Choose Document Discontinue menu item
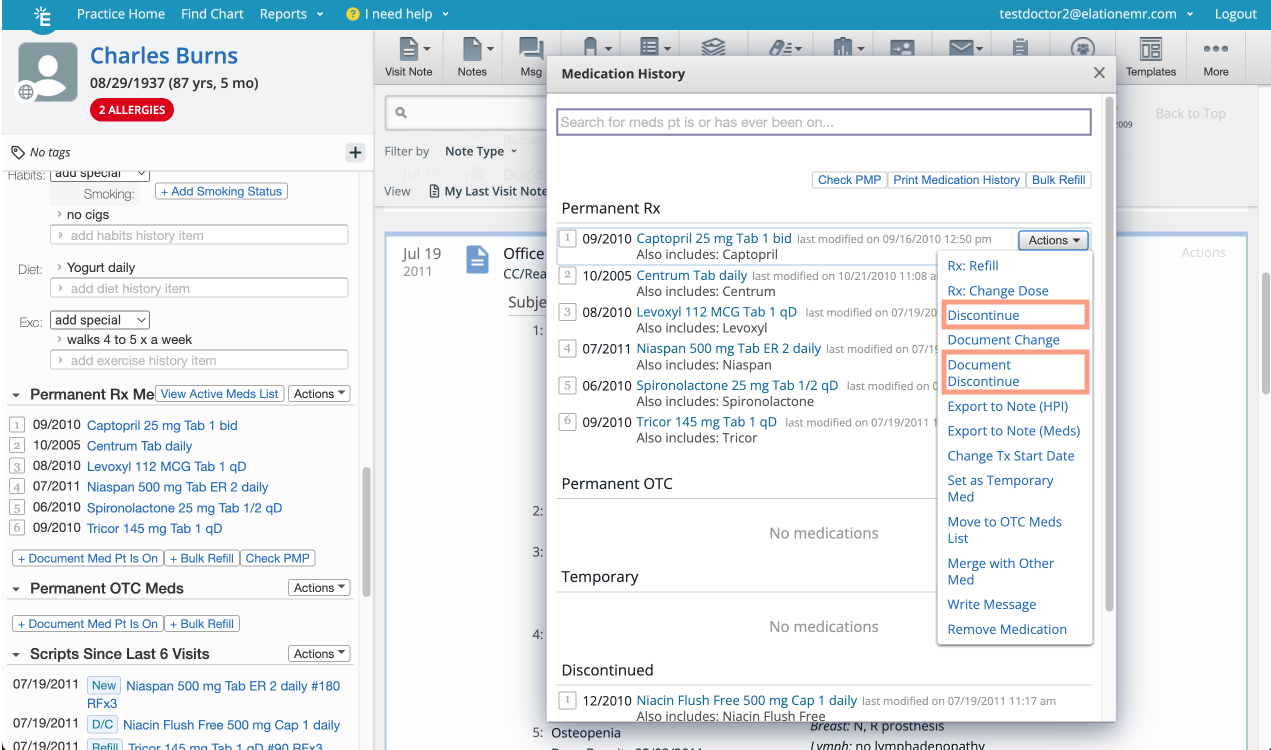1271x750 pixels. (984, 373)
